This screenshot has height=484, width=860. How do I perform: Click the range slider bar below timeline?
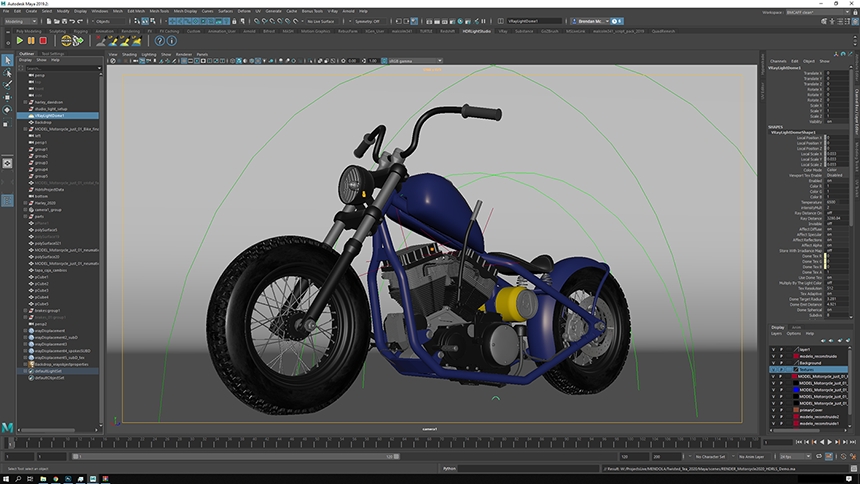coord(236,457)
